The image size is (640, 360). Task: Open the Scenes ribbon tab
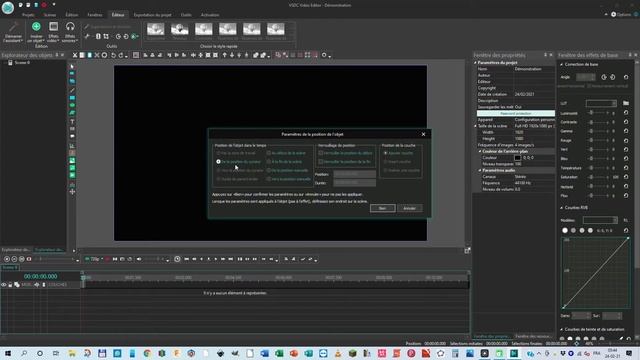click(50, 15)
